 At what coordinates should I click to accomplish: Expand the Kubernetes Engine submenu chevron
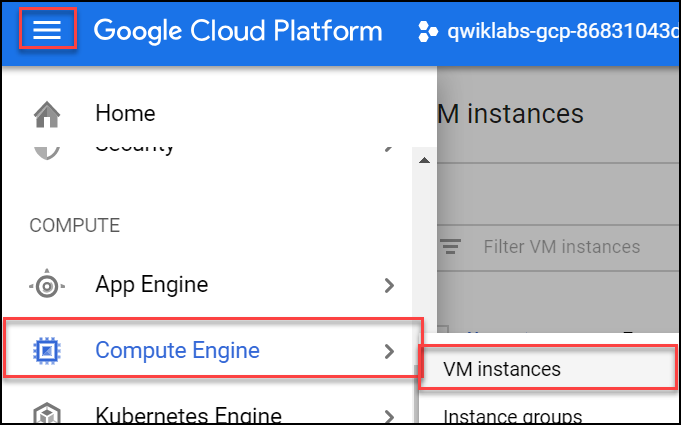click(x=390, y=417)
